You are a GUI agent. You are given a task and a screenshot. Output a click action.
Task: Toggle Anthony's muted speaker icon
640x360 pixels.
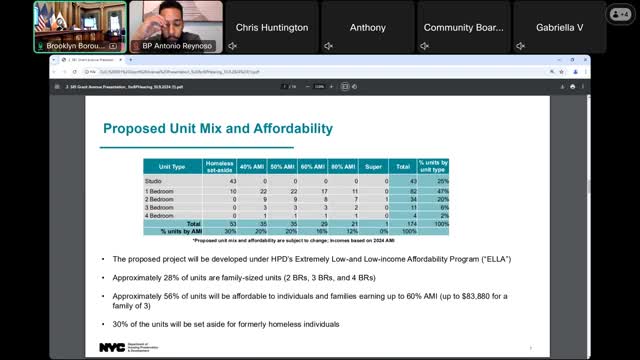point(329,46)
